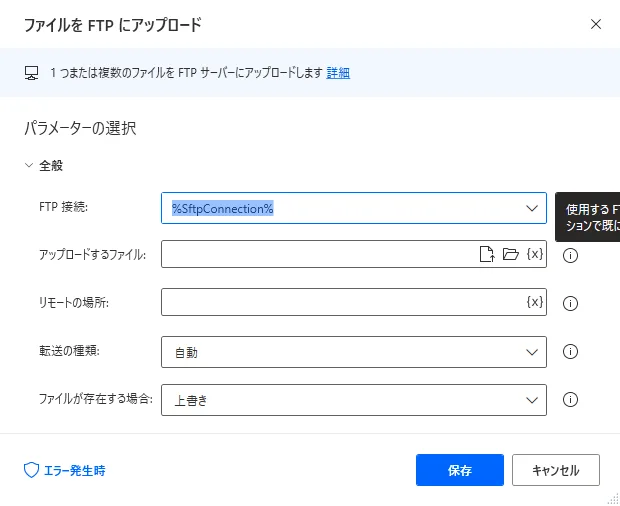The width and height of the screenshot is (620, 506).
Task: Insert variable in リモートの場所 field
Action: pyautogui.click(x=535, y=302)
